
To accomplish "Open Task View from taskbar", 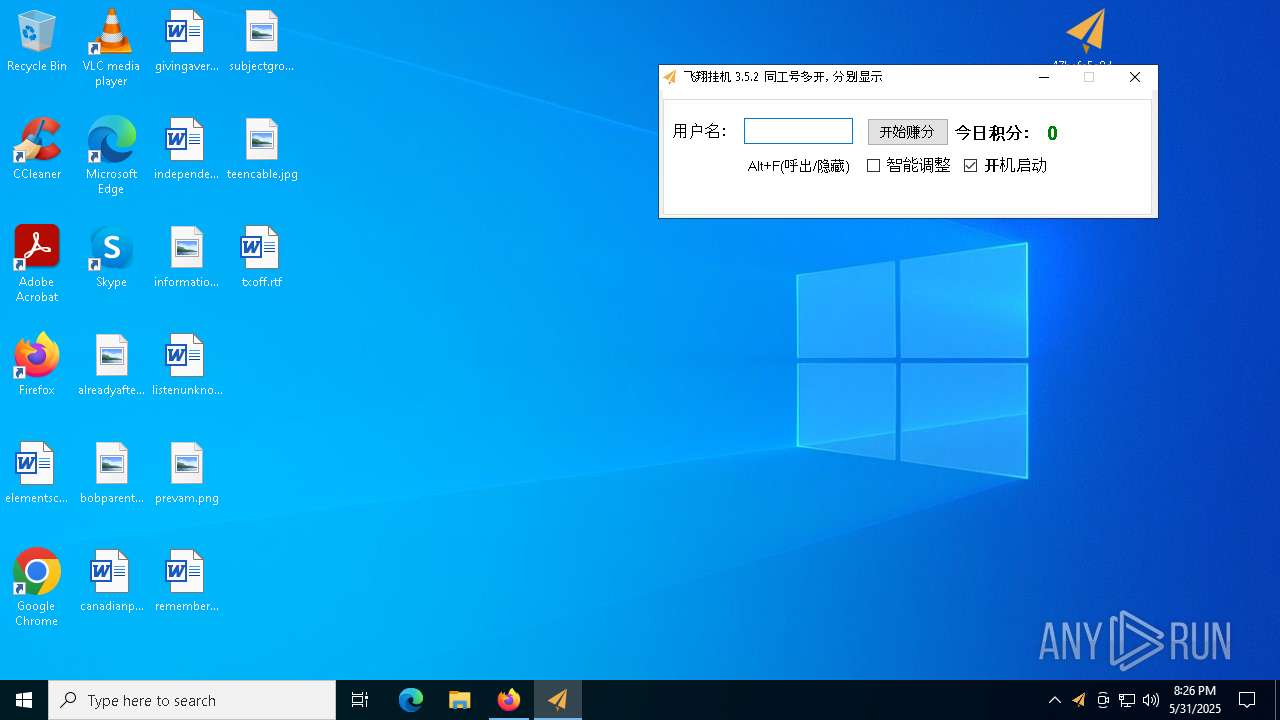I will pos(360,700).
